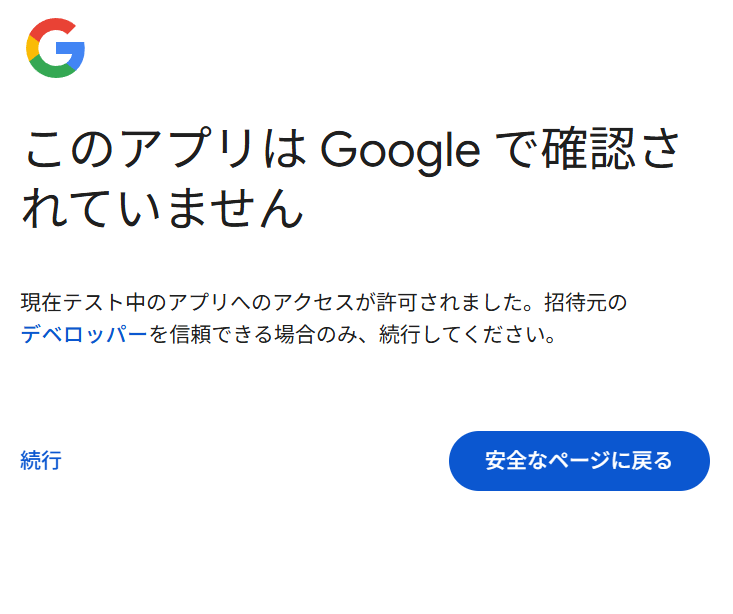Select the heading's second line "れていません"
Viewport: 733px width, 614px height.
162,207
